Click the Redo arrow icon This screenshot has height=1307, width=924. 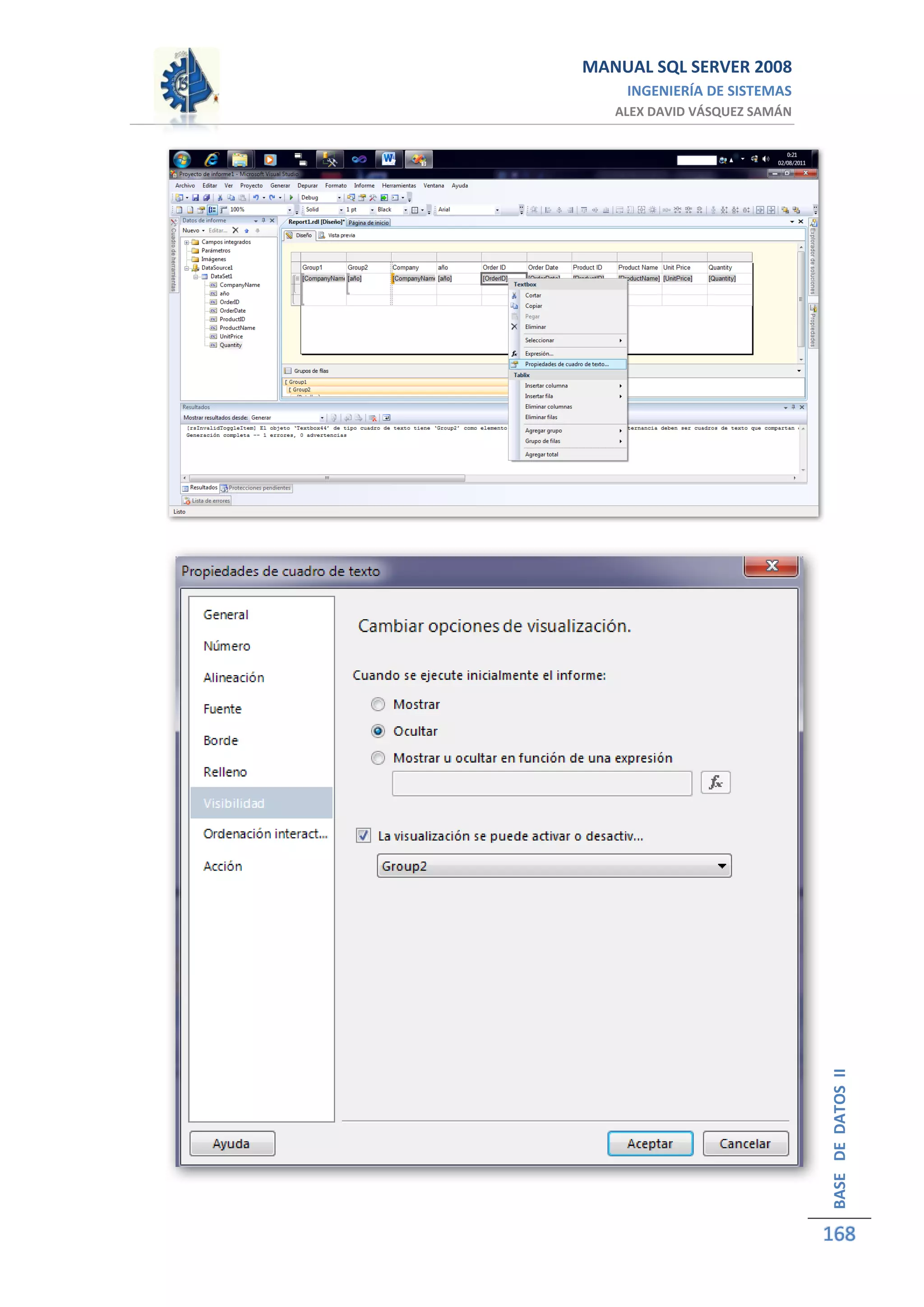click(x=272, y=198)
